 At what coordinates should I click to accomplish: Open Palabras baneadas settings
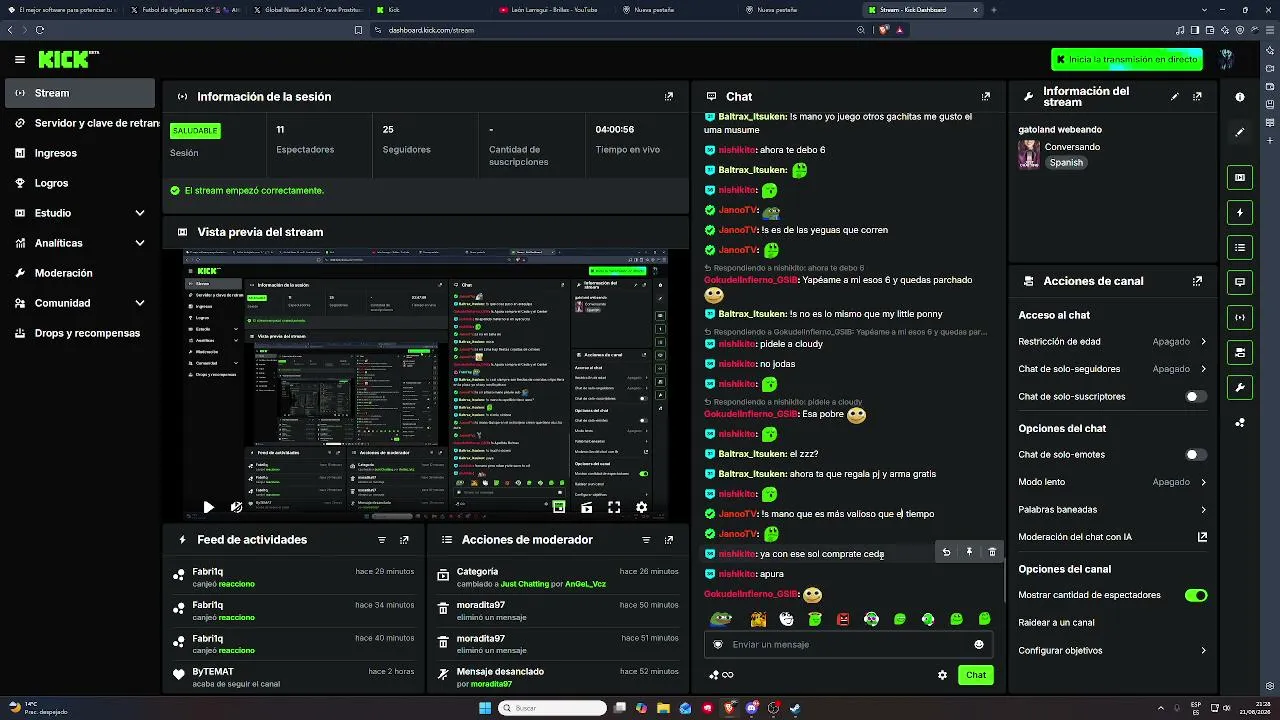point(1112,510)
